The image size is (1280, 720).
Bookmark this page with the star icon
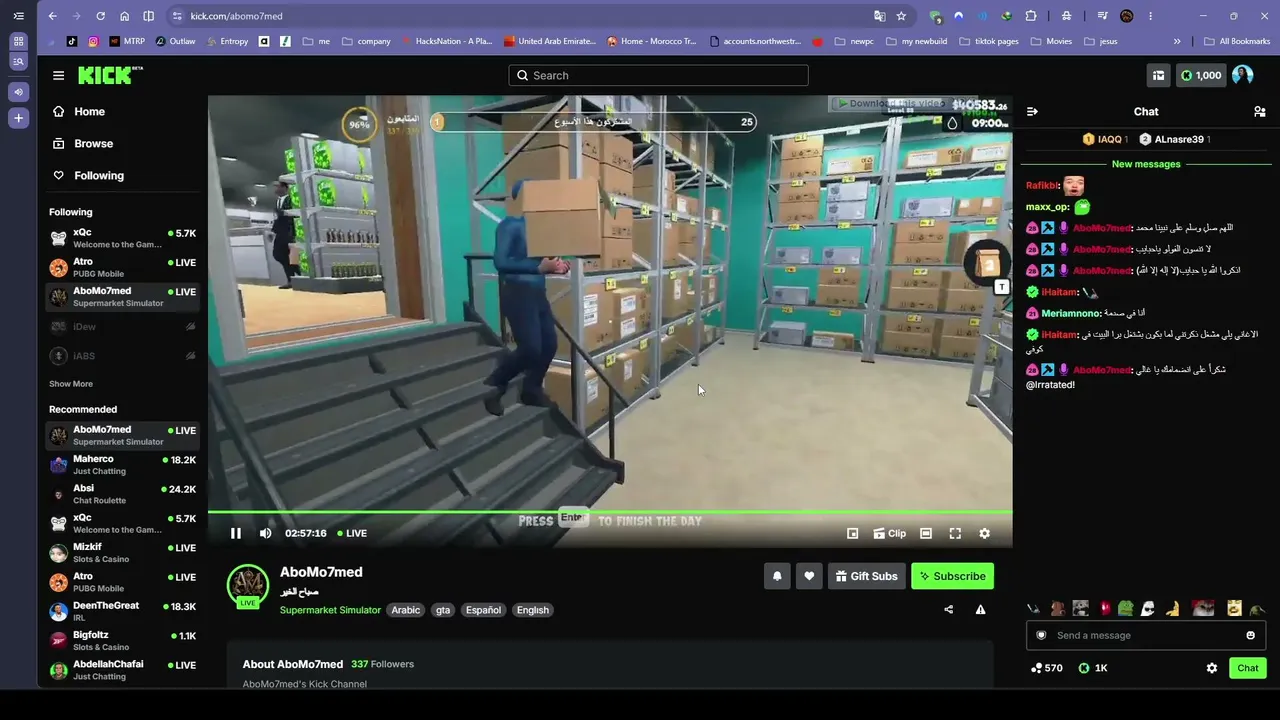901,16
